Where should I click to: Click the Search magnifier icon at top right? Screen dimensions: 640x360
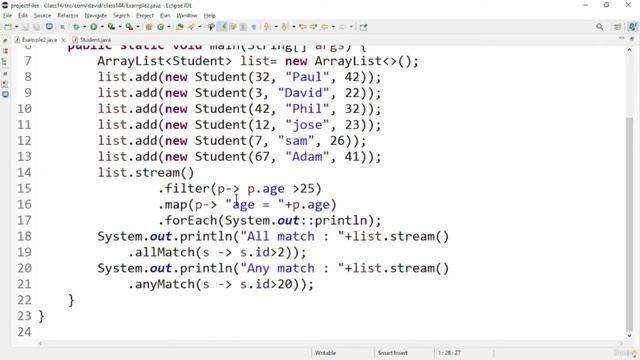[x=600, y=27]
